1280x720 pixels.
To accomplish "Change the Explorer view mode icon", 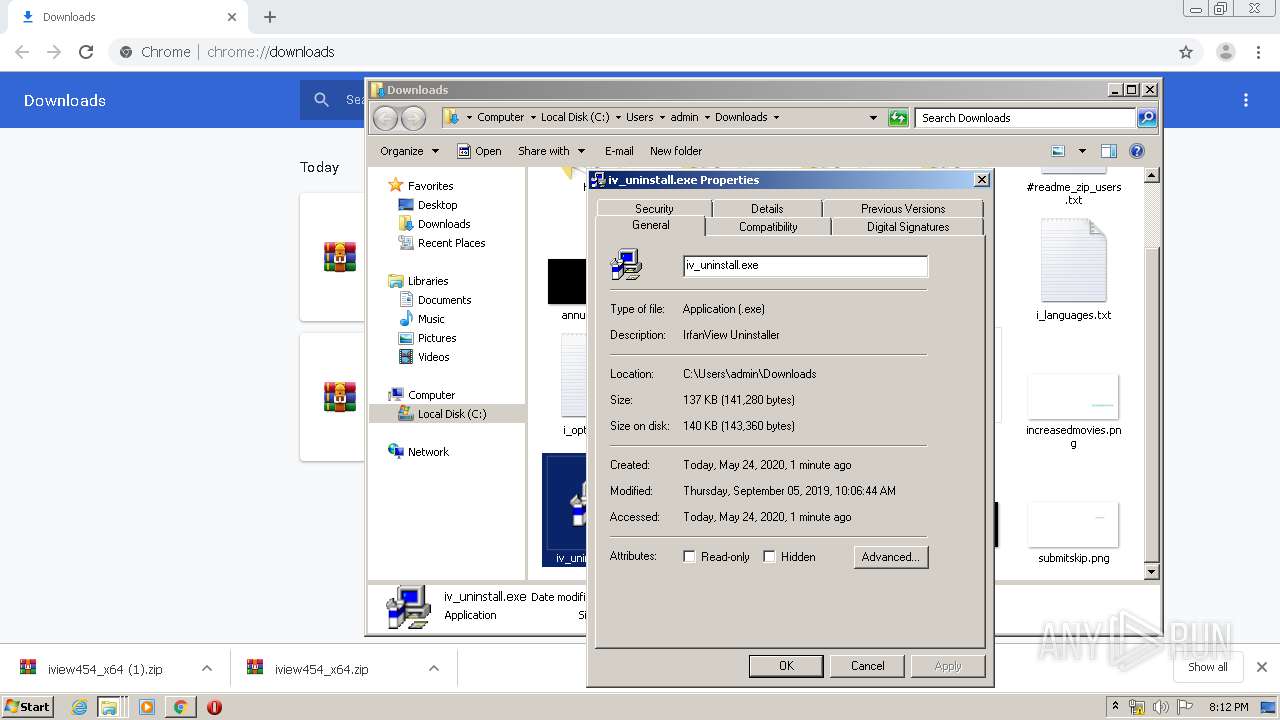I will click(1058, 151).
